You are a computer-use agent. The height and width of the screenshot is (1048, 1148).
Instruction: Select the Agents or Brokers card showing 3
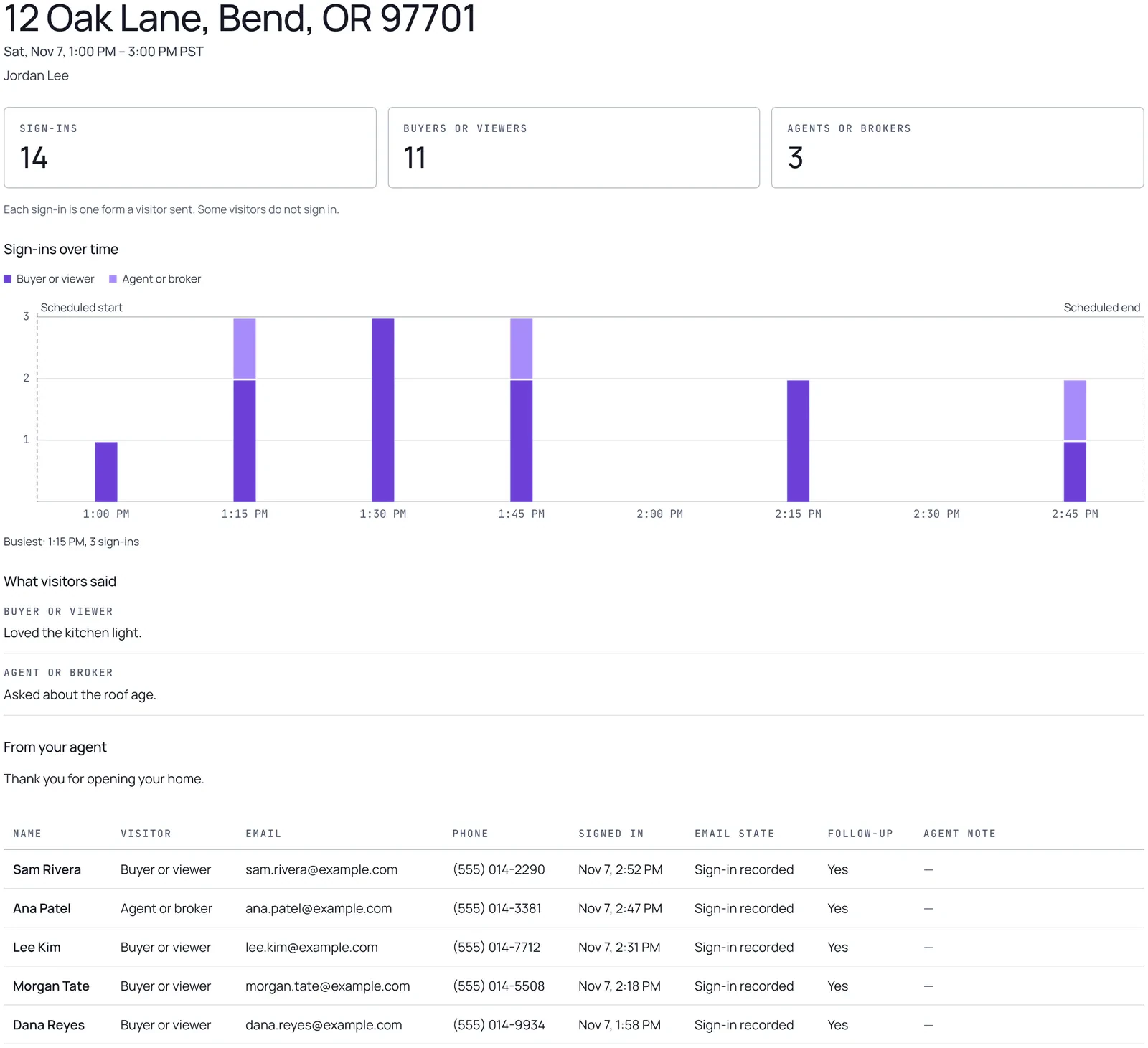coord(957,148)
